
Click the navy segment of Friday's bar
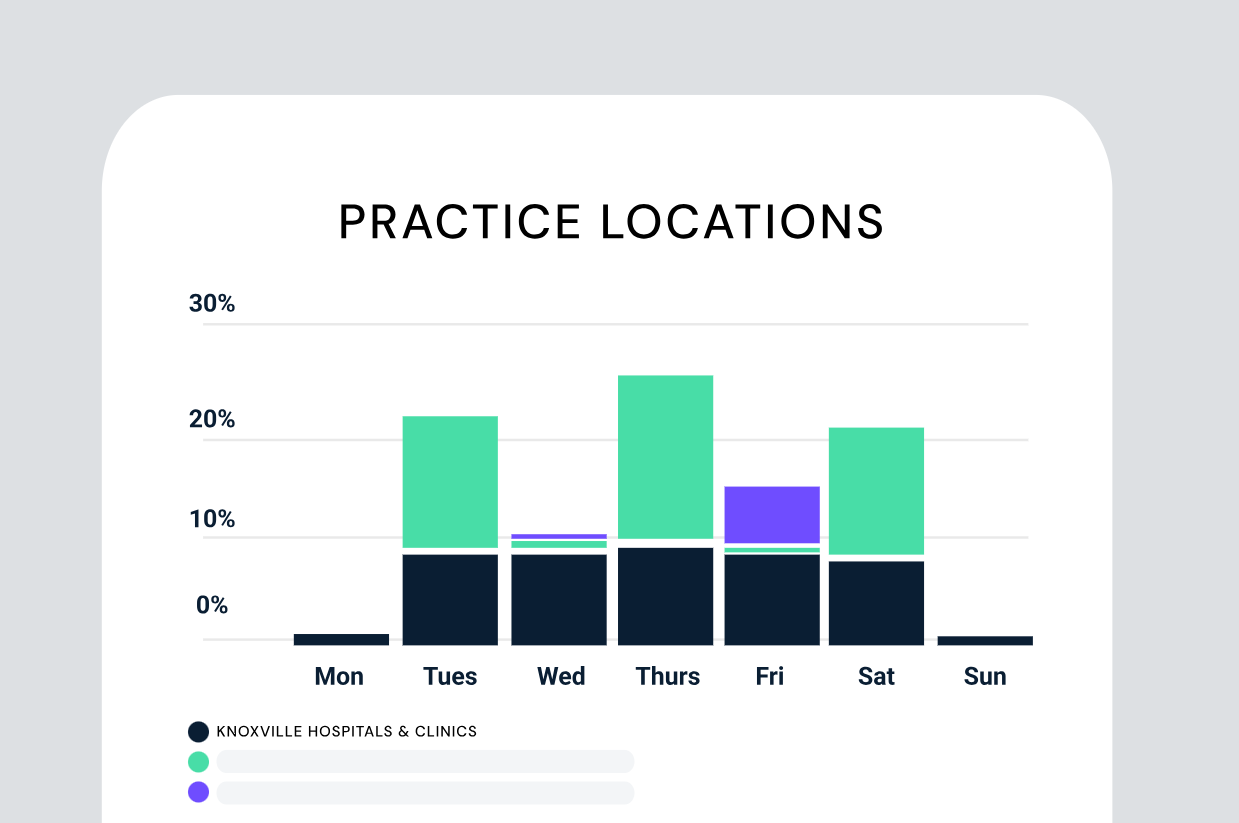pyautogui.click(x=772, y=599)
